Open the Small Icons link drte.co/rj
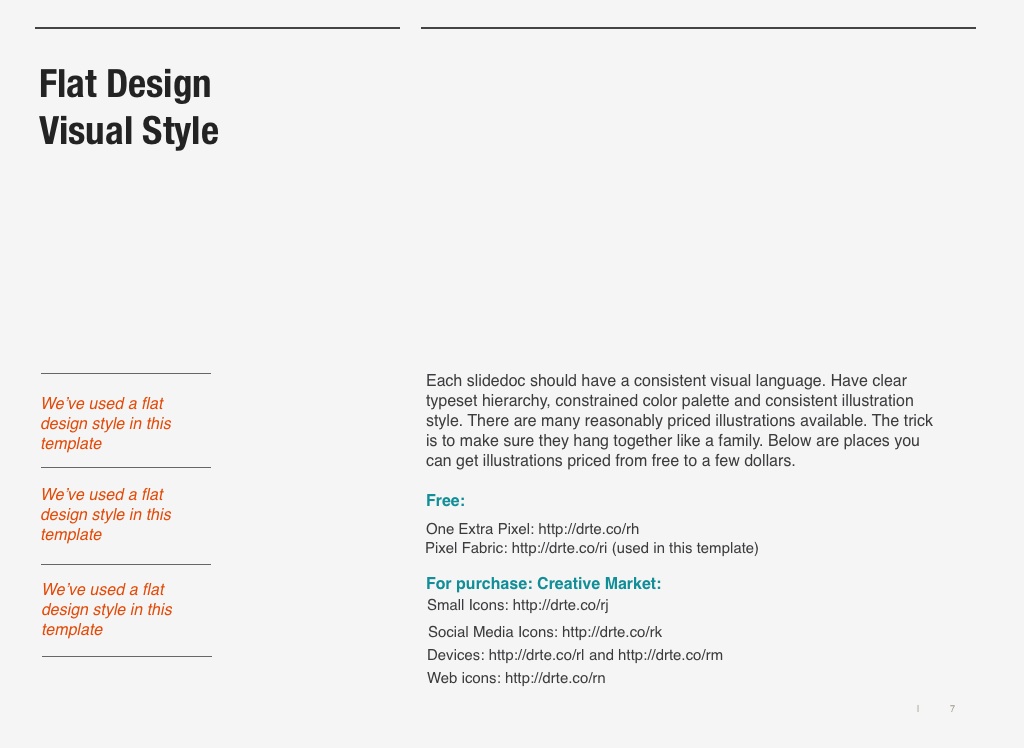This screenshot has width=1024, height=748. [x=560, y=605]
